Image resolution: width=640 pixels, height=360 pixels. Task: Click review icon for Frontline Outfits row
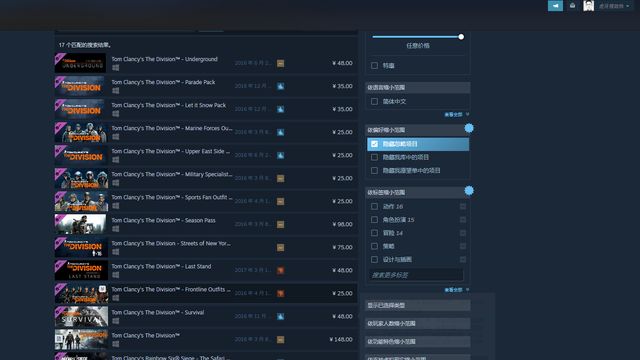(280, 293)
